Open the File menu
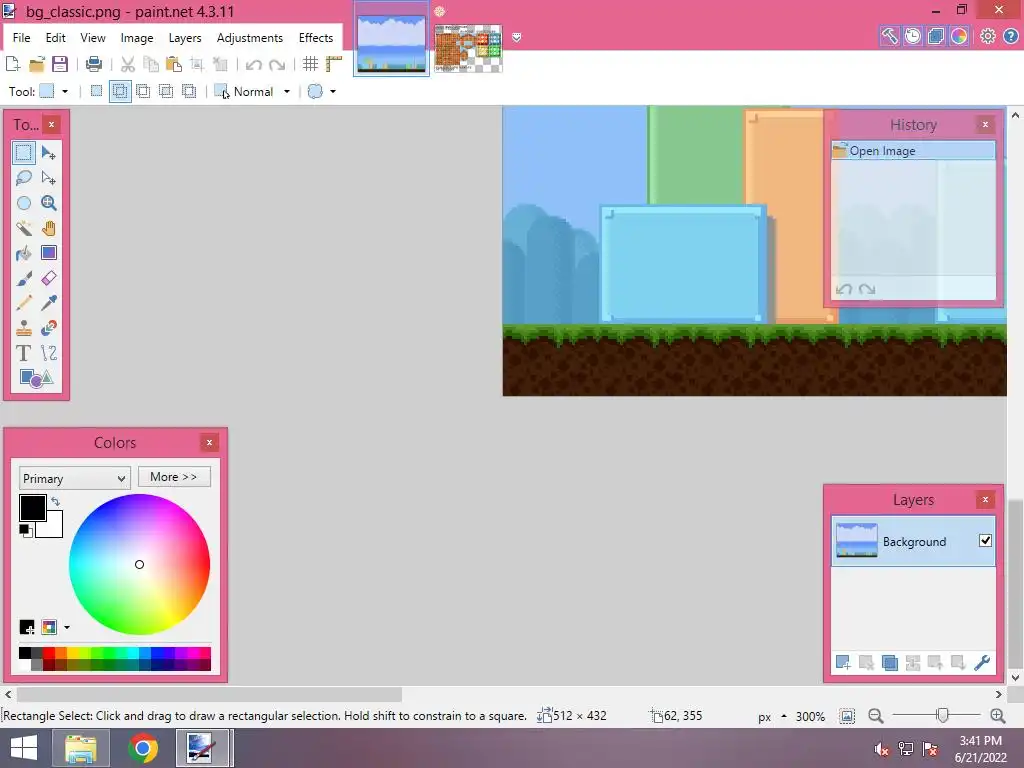Image resolution: width=1024 pixels, height=768 pixels. coord(22,38)
